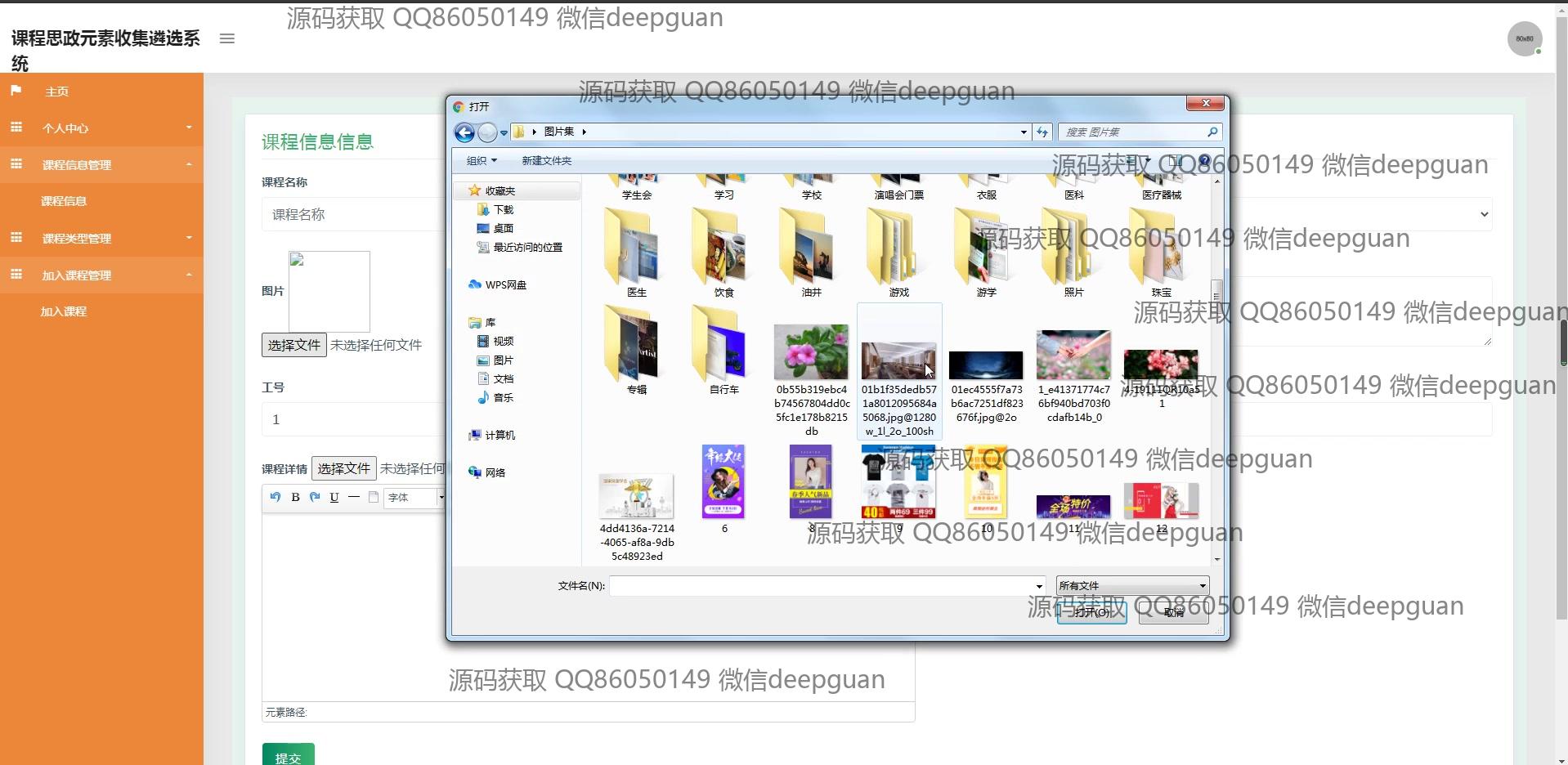Click the user avatar in top right
Screen dimensions: 1568x765
click(x=1524, y=39)
